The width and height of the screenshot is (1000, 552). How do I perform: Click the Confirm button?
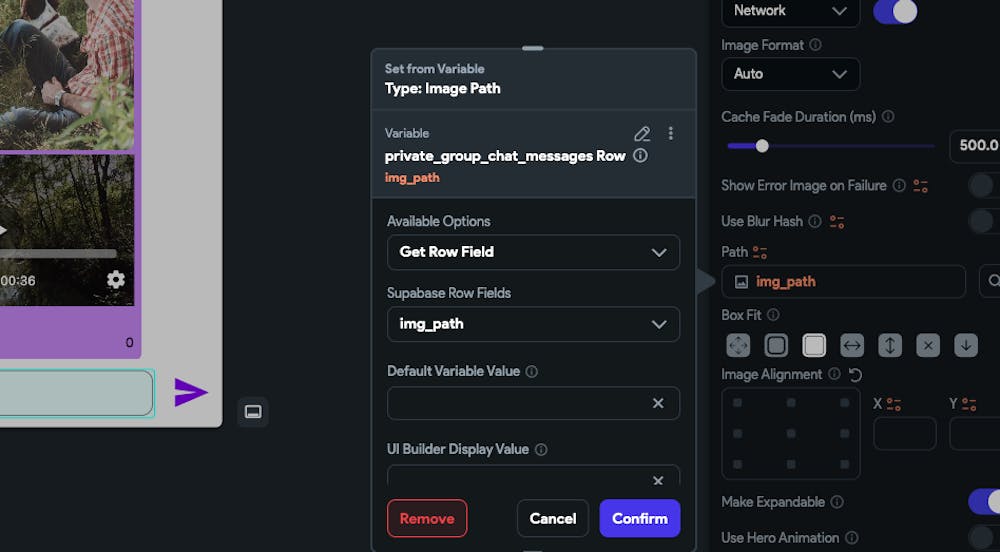[640, 518]
